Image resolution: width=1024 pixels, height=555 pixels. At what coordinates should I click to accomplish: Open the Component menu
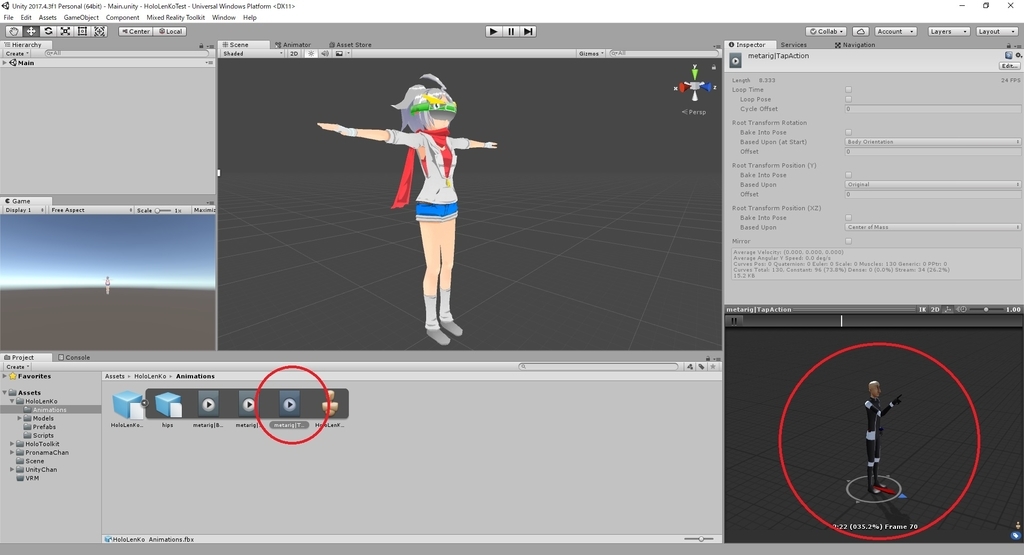tap(122, 18)
